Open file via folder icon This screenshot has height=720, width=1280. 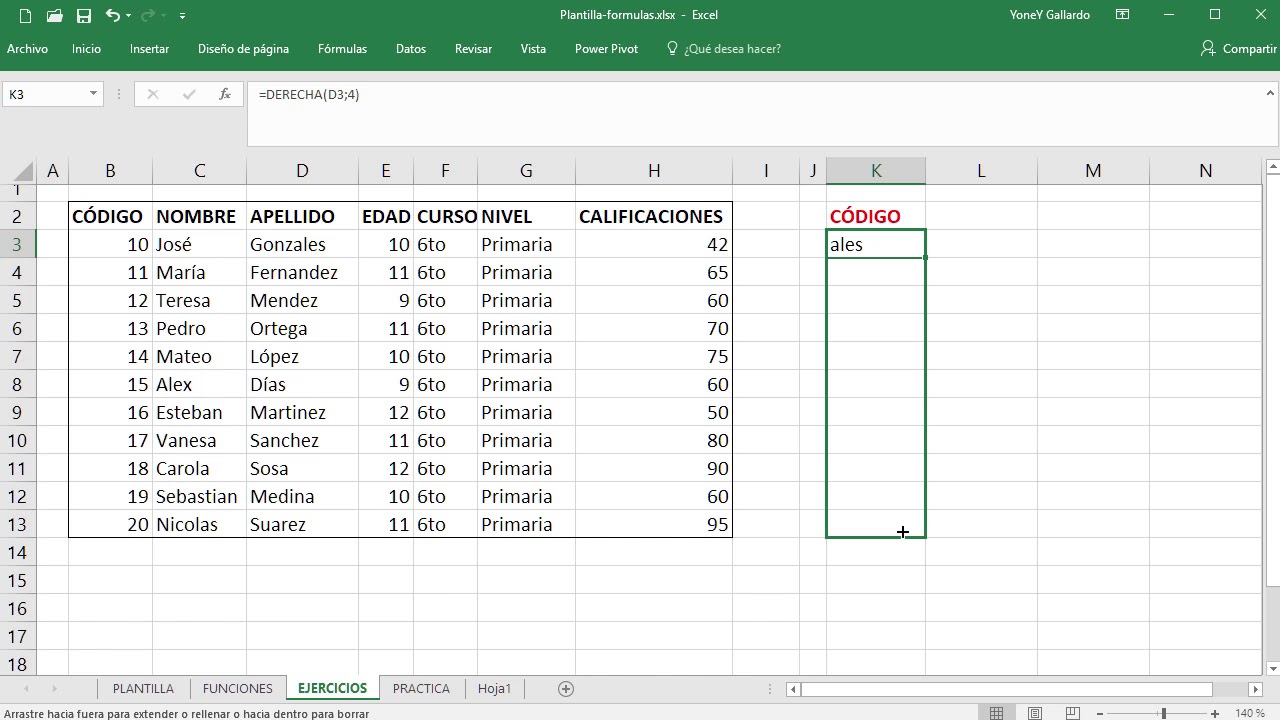click(55, 16)
